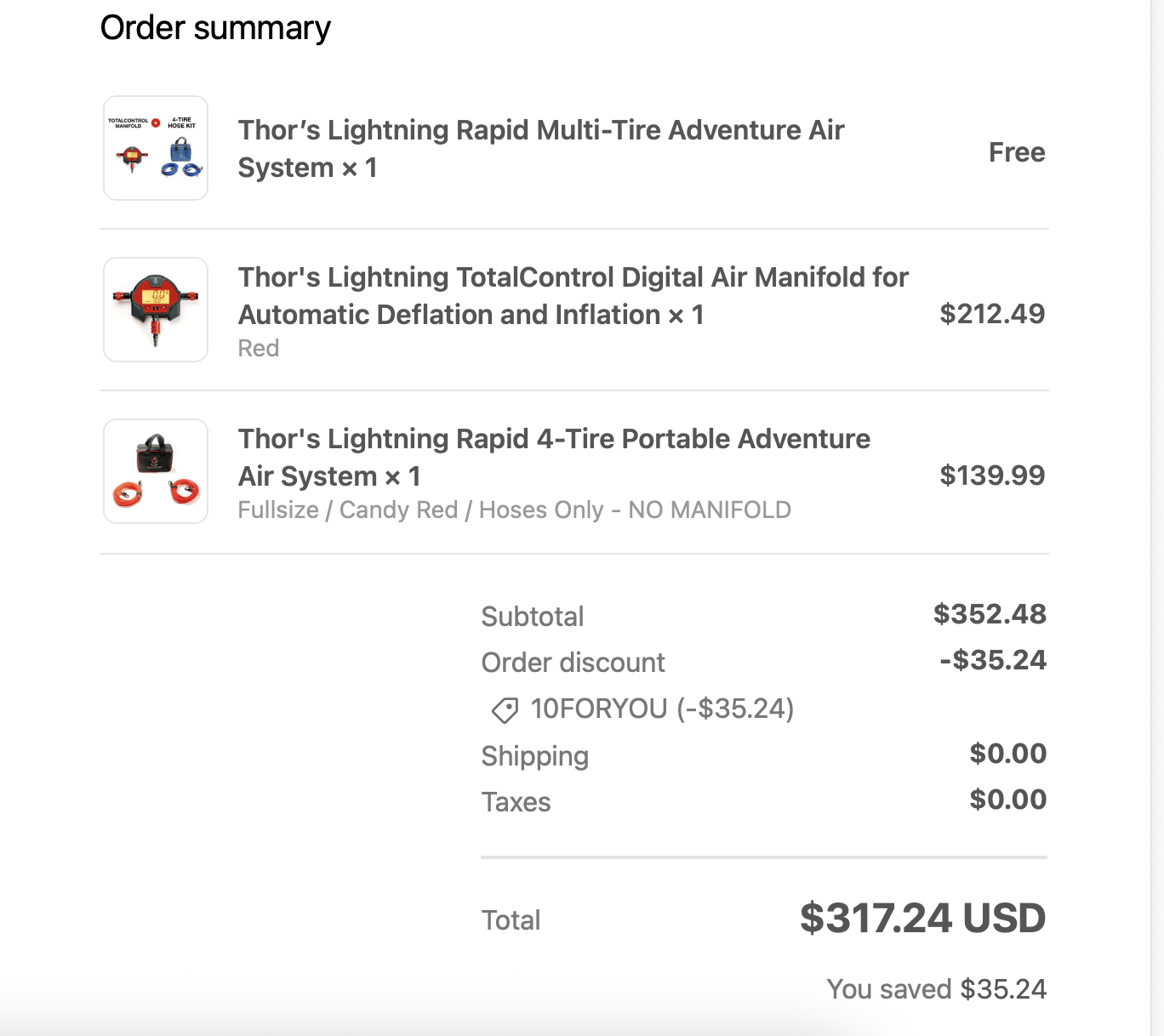Select the $212.49 item price
This screenshot has height=1036, width=1164.
click(x=992, y=314)
